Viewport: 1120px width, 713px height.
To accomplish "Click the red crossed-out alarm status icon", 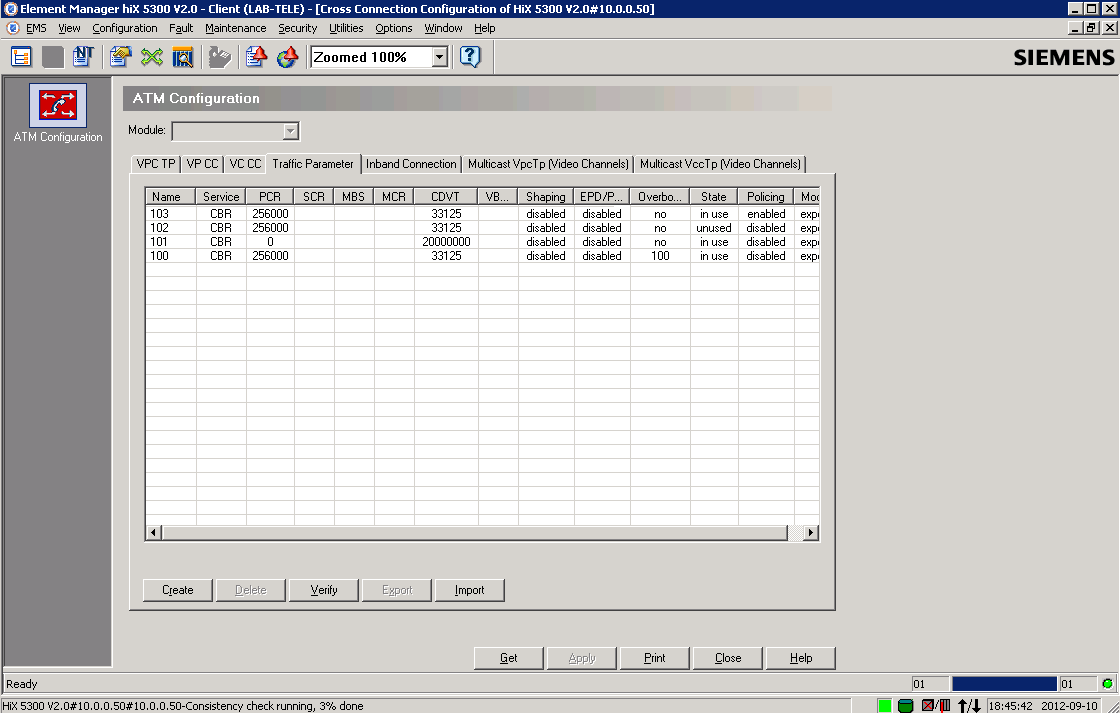I will pyautogui.click(x=927, y=706).
